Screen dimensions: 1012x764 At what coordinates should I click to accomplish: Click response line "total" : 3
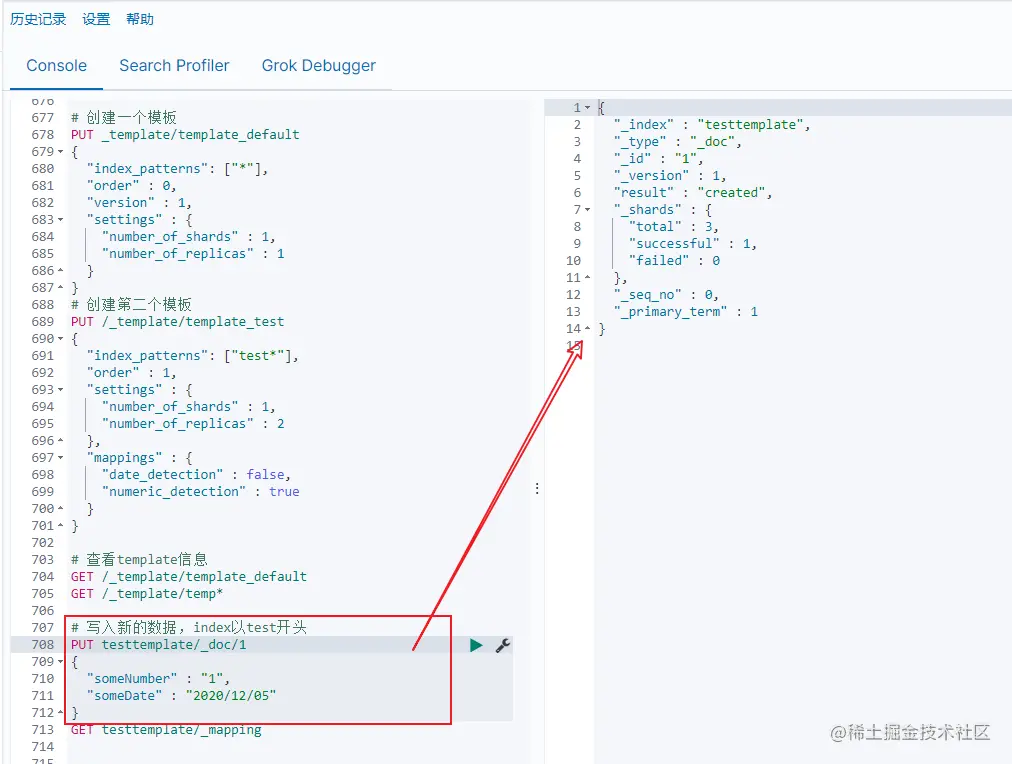click(674, 227)
